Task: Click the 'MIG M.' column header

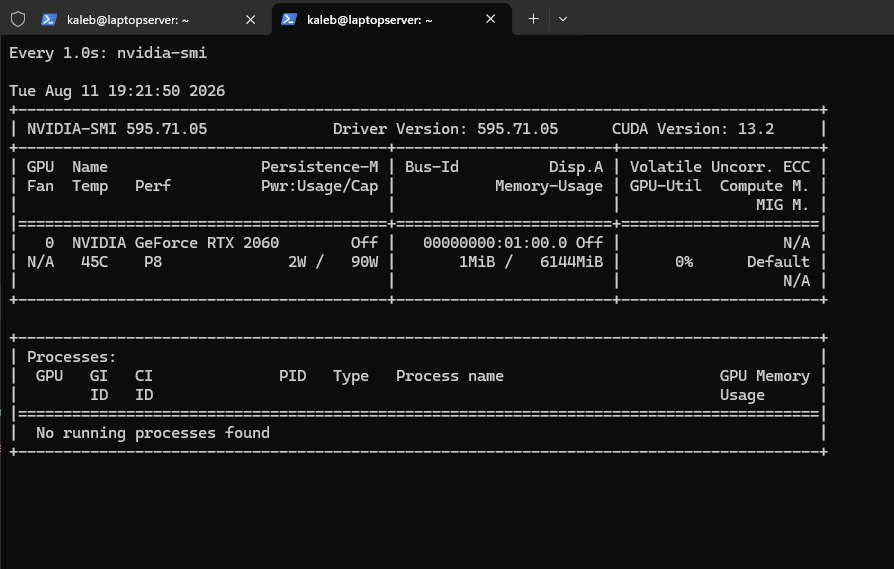Action: [x=782, y=205]
